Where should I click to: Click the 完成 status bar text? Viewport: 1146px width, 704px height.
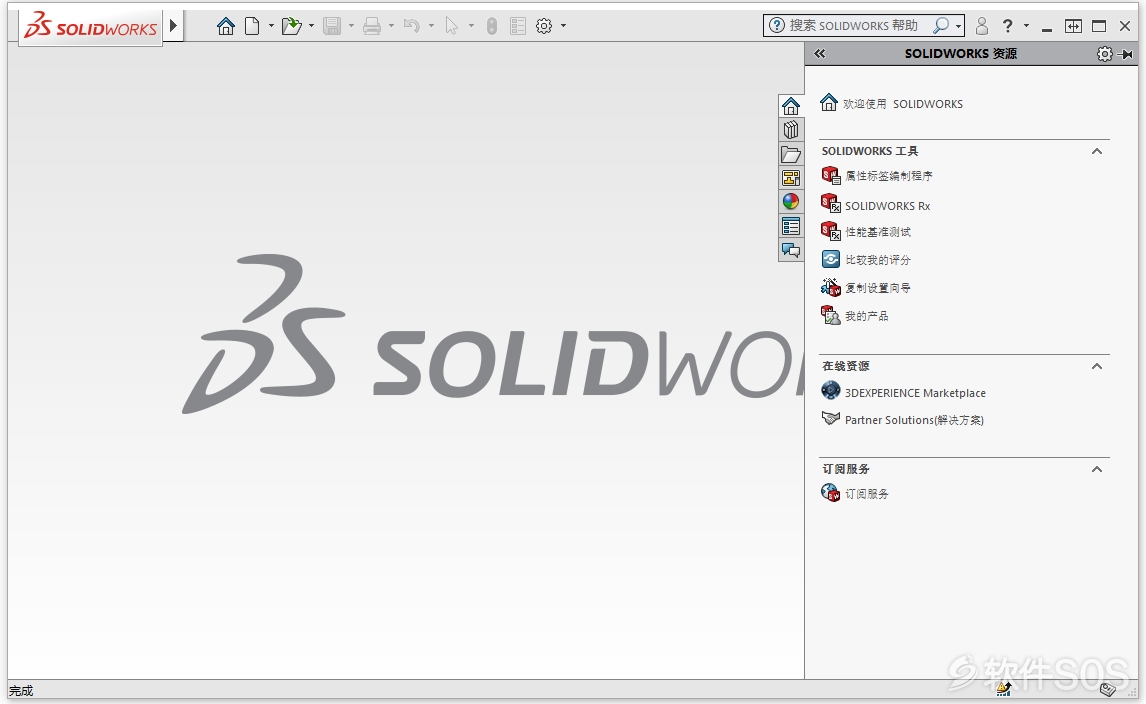[20, 691]
